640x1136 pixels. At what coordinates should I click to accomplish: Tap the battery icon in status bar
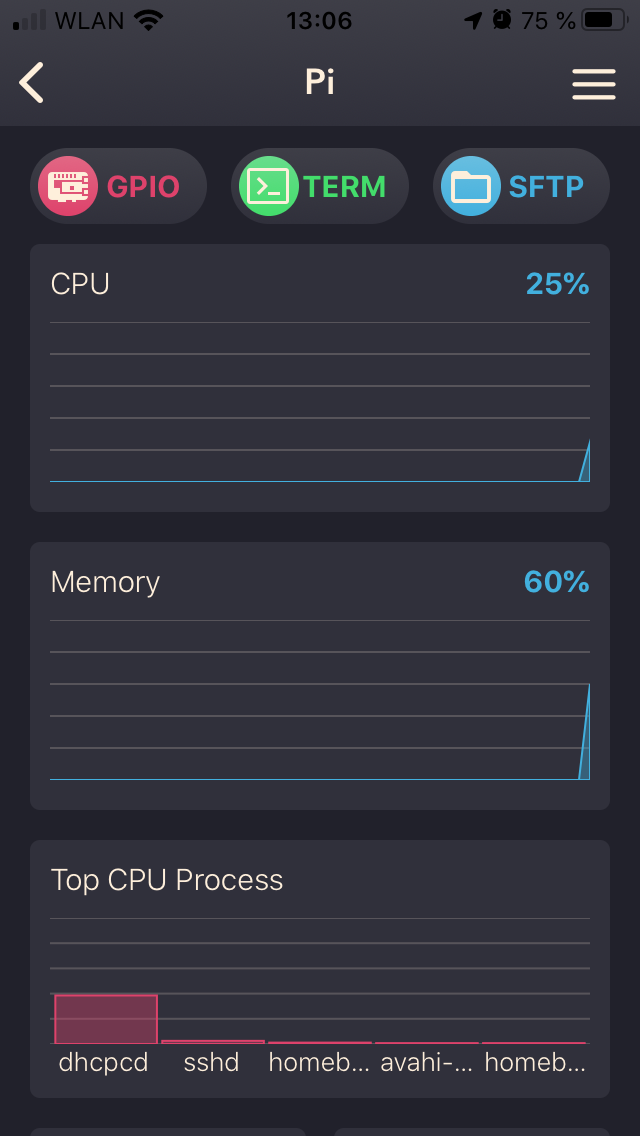click(604, 20)
